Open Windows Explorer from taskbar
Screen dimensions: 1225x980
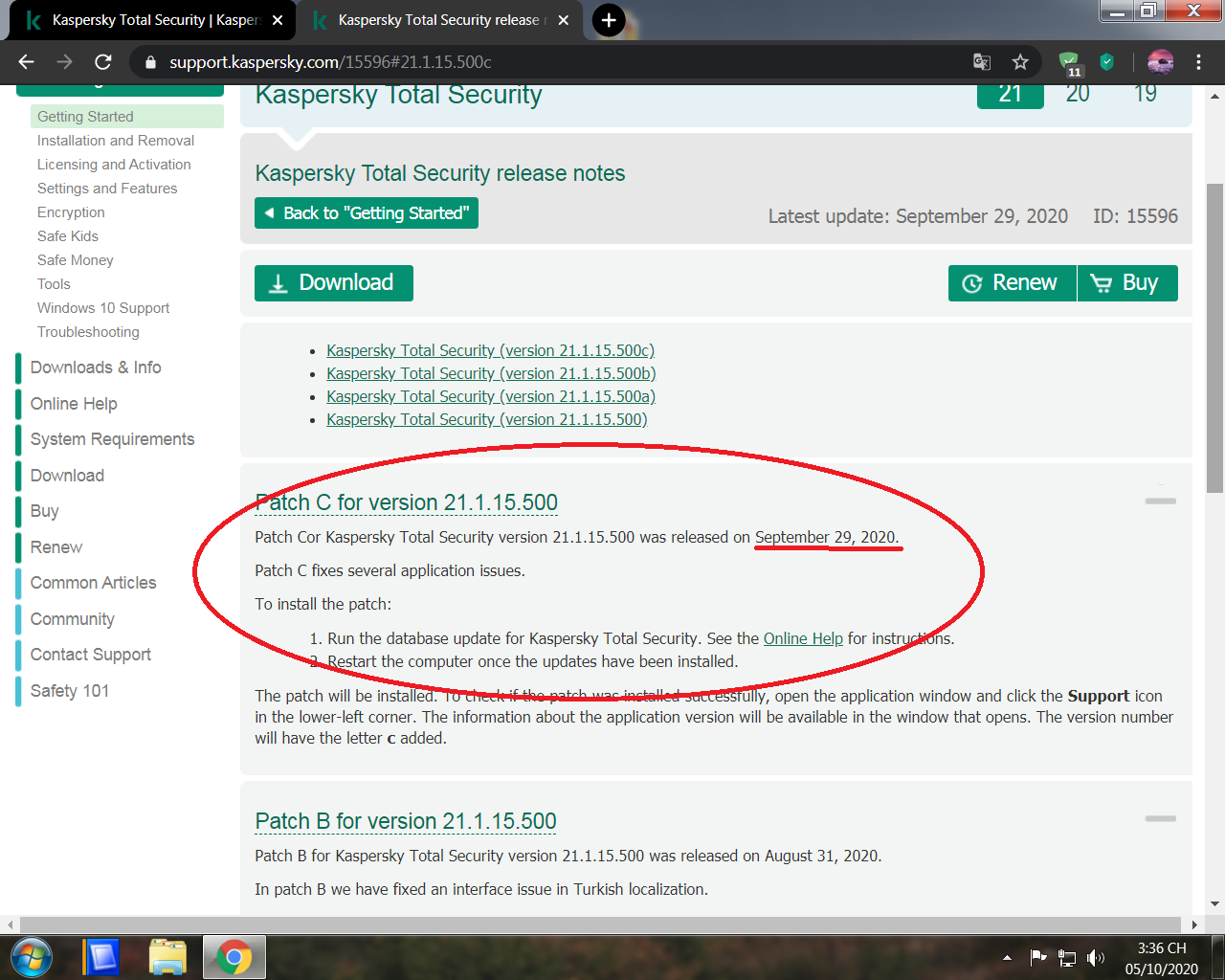click(x=167, y=957)
